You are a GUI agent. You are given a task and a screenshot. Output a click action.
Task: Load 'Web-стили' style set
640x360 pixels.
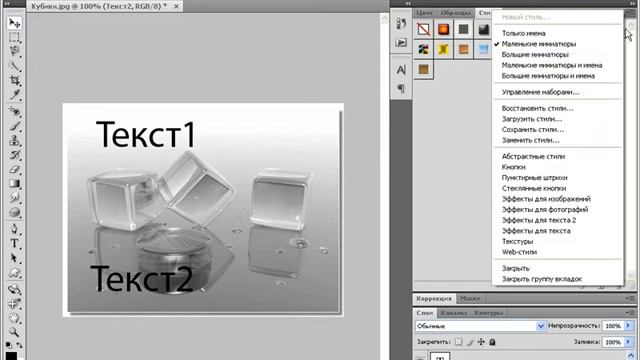click(519, 252)
